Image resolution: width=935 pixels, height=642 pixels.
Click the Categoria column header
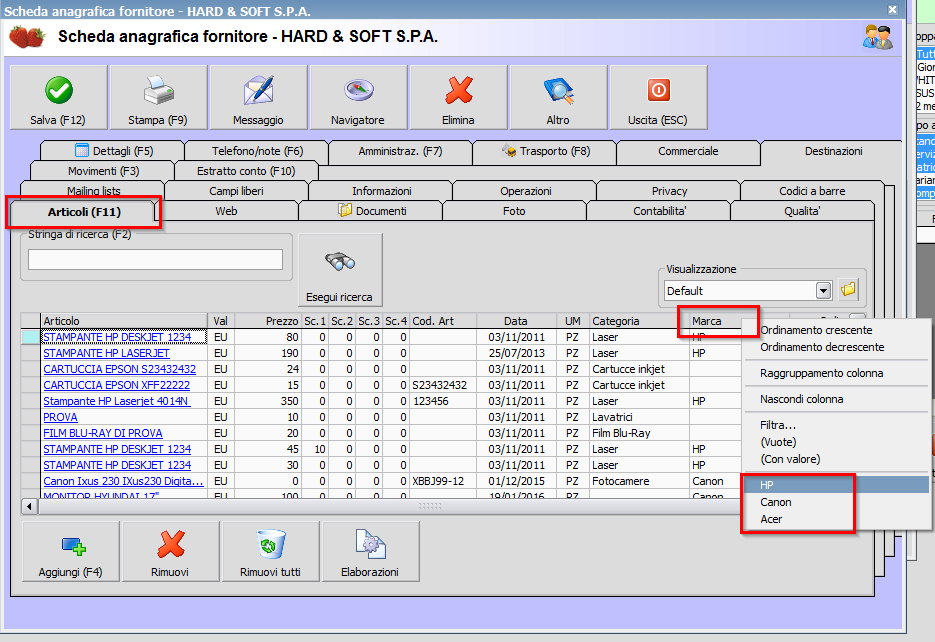pyautogui.click(x=639, y=321)
